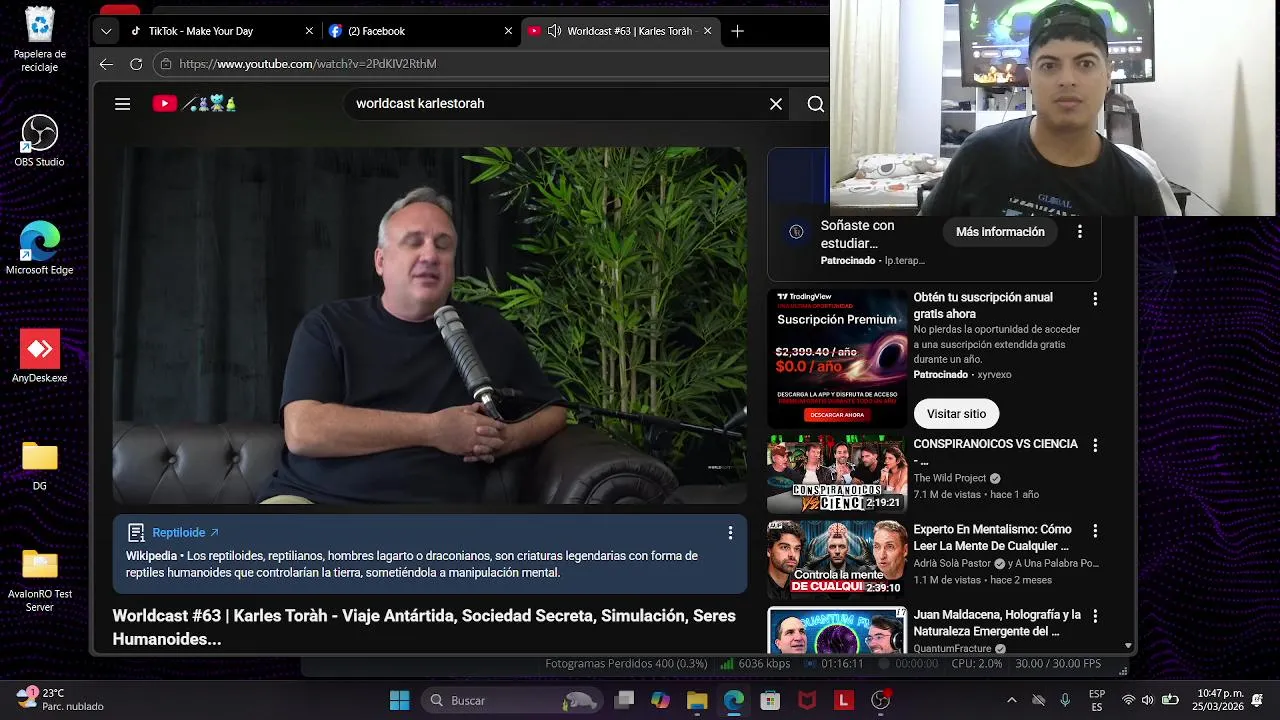Open Experto En Mentalismo video title
Image resolution: width=1280 pixels, height=720 pixels.
point(991,538)
